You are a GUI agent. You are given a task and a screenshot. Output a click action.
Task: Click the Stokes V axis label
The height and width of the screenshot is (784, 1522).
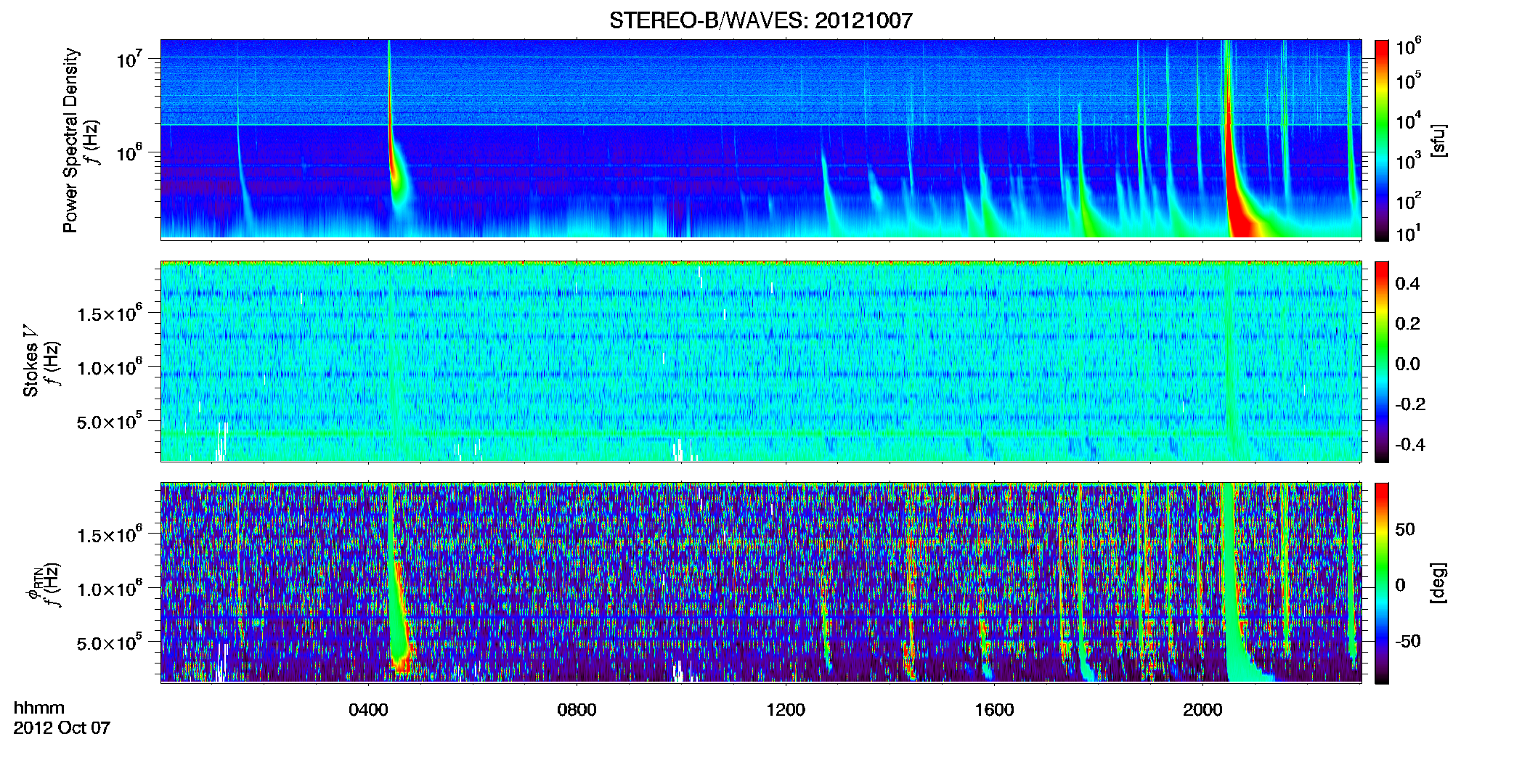[x=30, y=361]
